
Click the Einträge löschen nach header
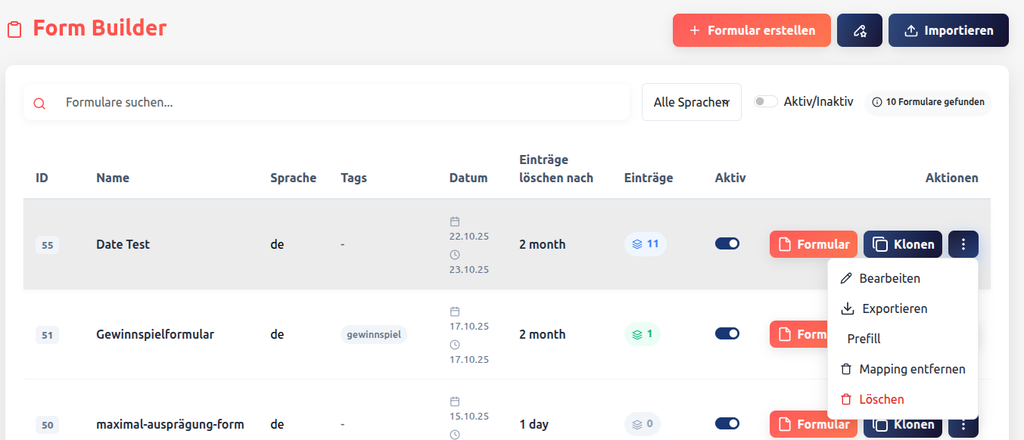556,168
